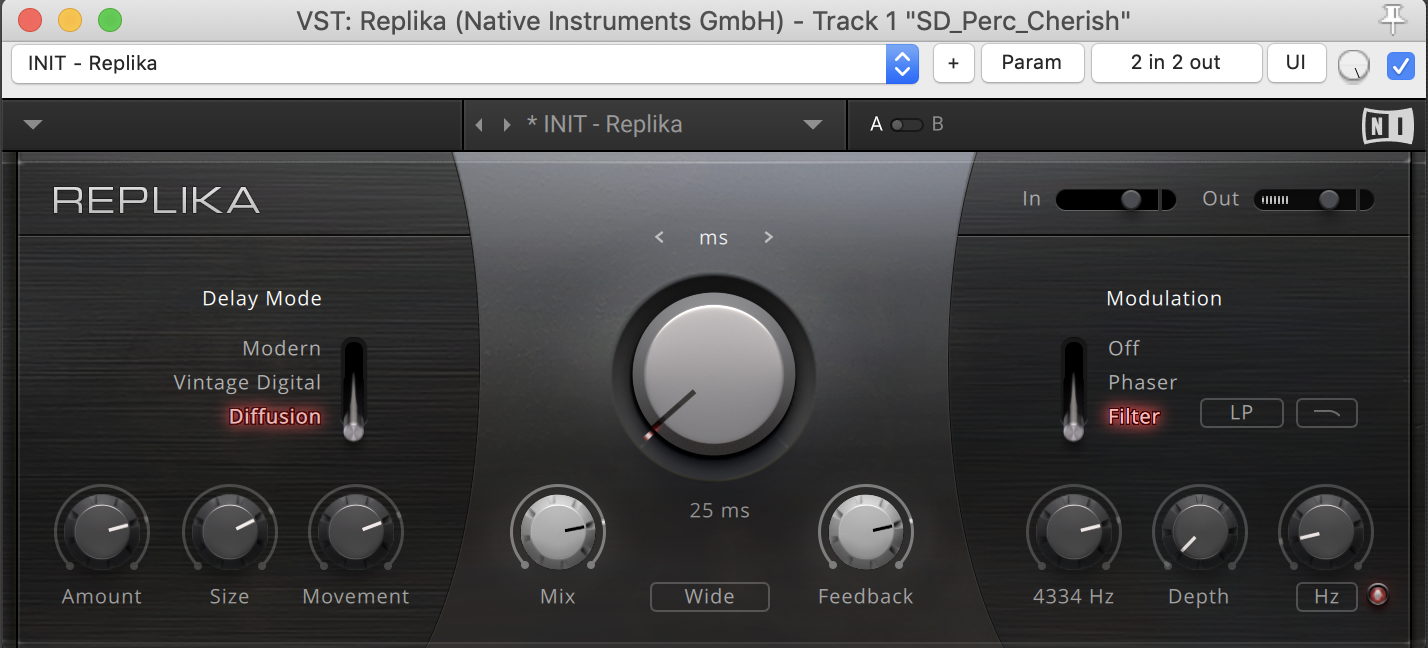
Task: Open the LP filter type selector
Action: 1242,412
